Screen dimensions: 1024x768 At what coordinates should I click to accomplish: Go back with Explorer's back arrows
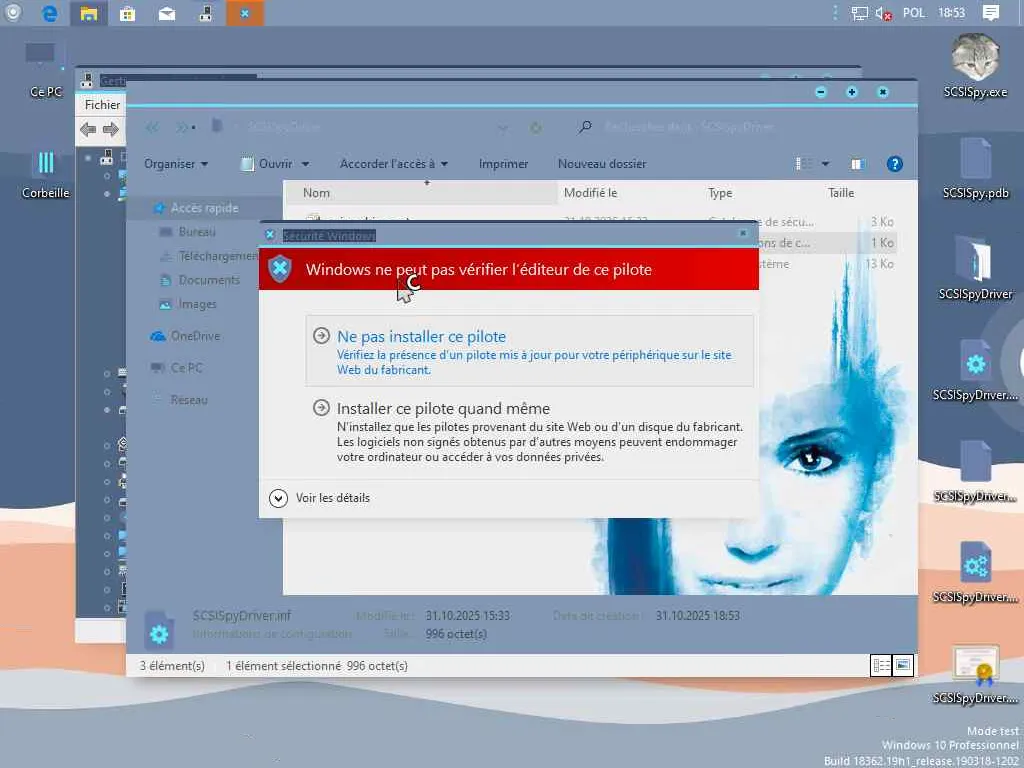click(x=152, y=127)
